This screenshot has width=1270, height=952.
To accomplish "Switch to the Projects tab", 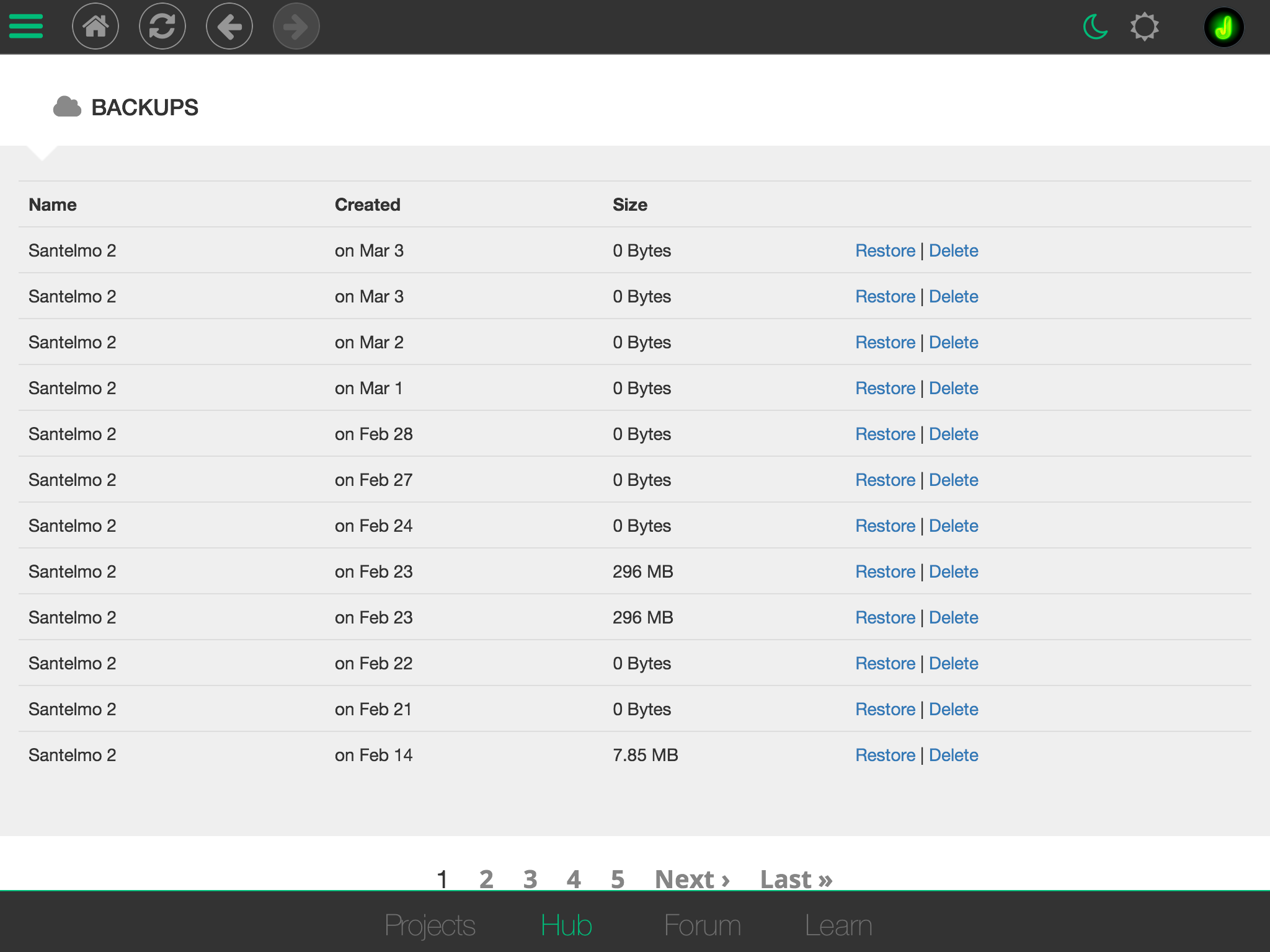I will 430,925.
